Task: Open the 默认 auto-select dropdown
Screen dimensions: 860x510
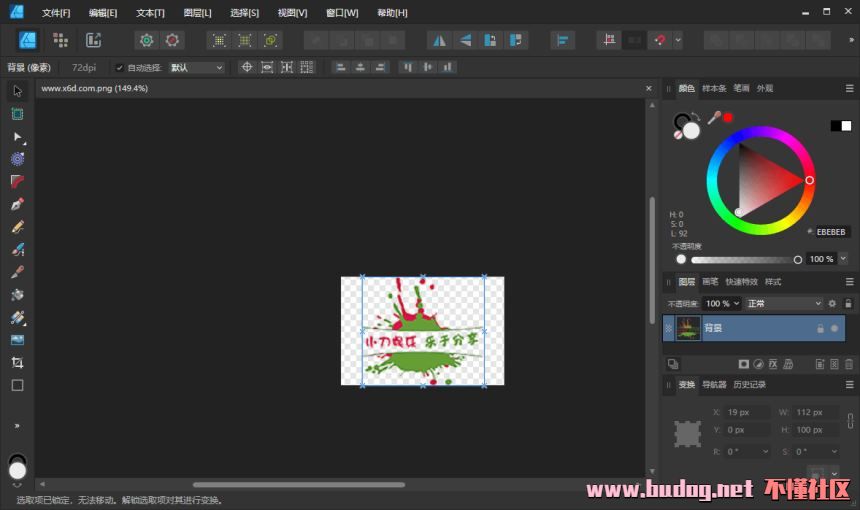Action: coord(196,68)
